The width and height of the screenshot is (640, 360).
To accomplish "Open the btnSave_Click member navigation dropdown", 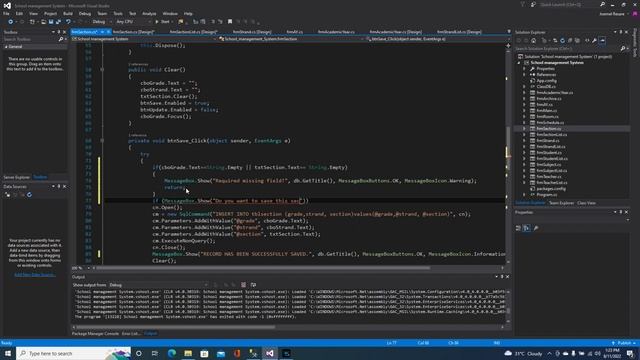I will [x=436, y=39].
